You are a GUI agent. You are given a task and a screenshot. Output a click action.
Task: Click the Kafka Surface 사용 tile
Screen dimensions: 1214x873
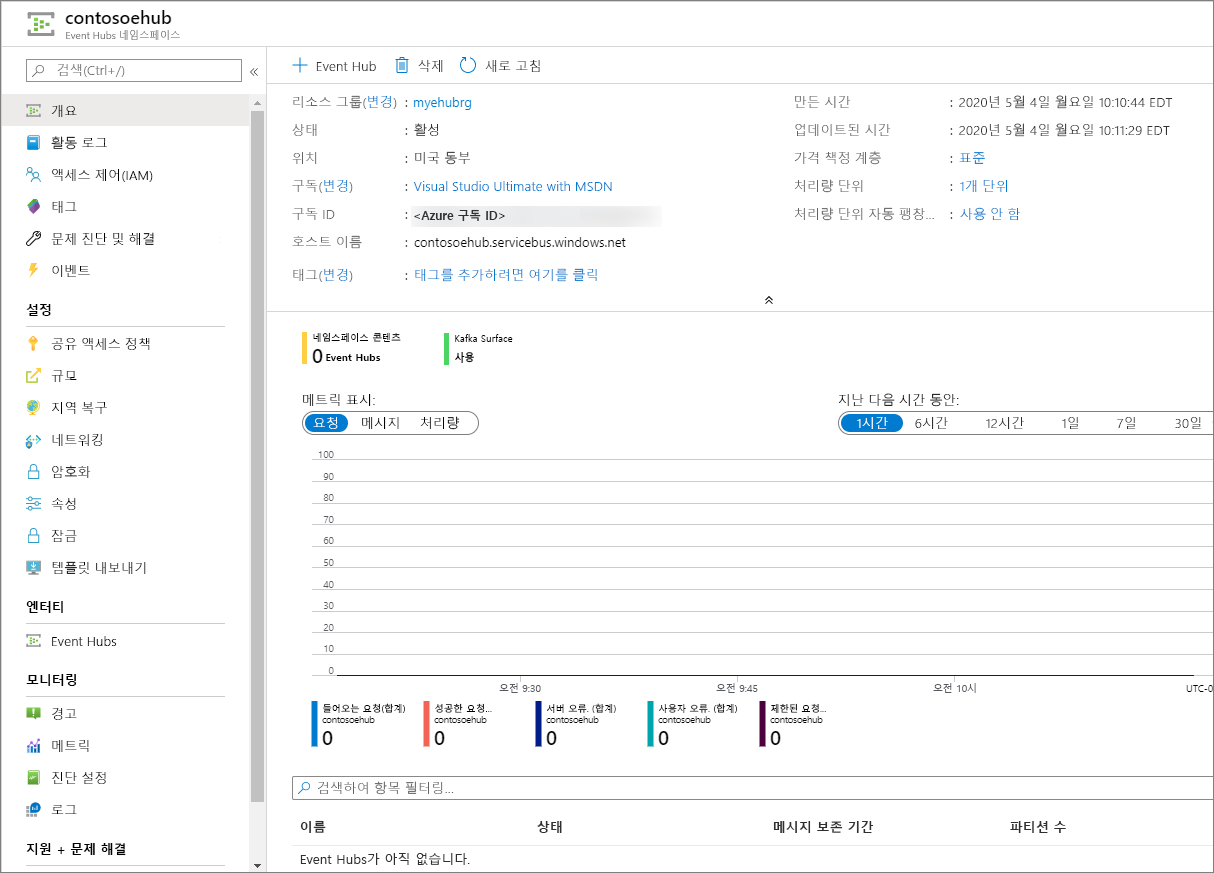click(x=479, y=348)
